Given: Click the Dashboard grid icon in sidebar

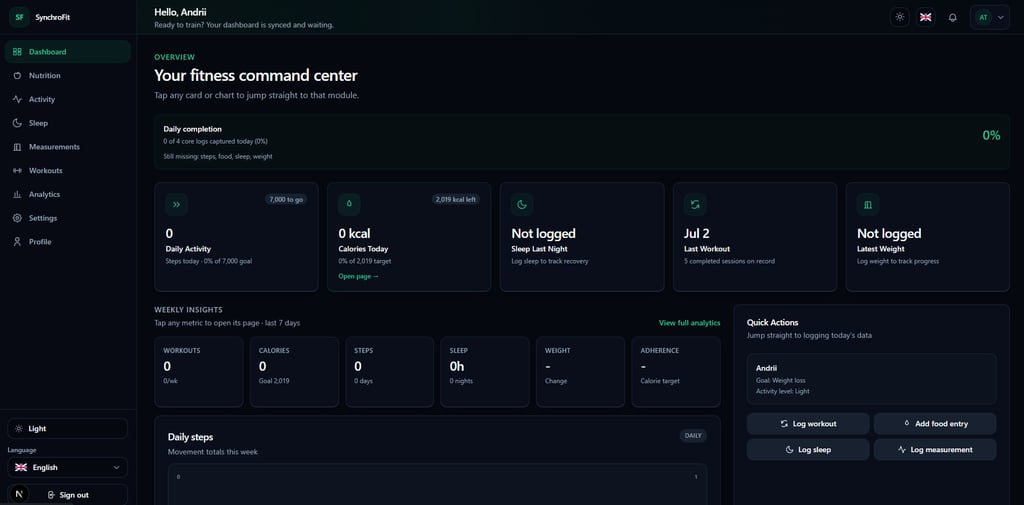Looking at the screenshot, I should (x=17, y=52).
